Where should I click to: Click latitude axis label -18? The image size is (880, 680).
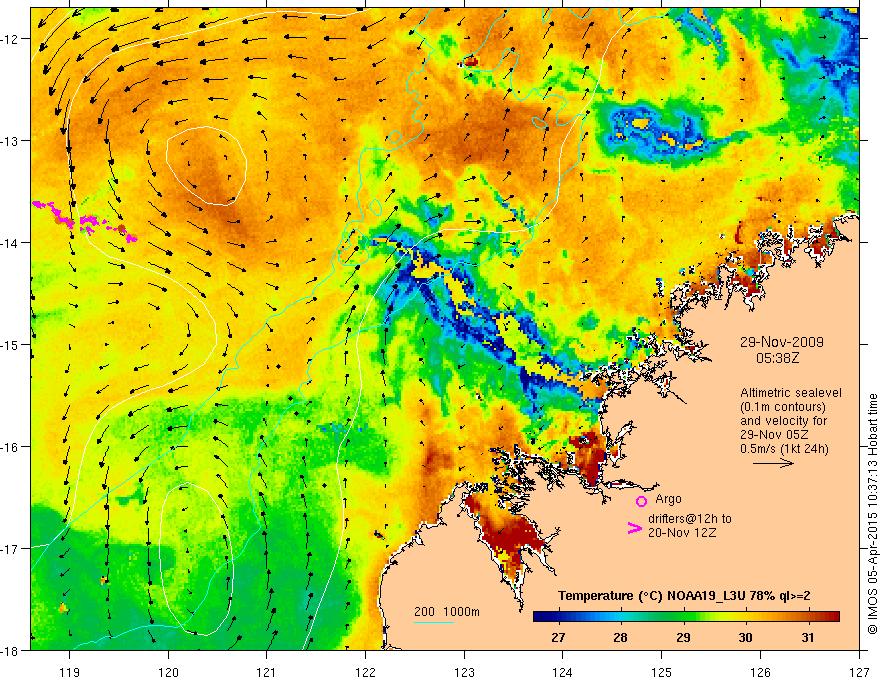click(x=11, y=650)
